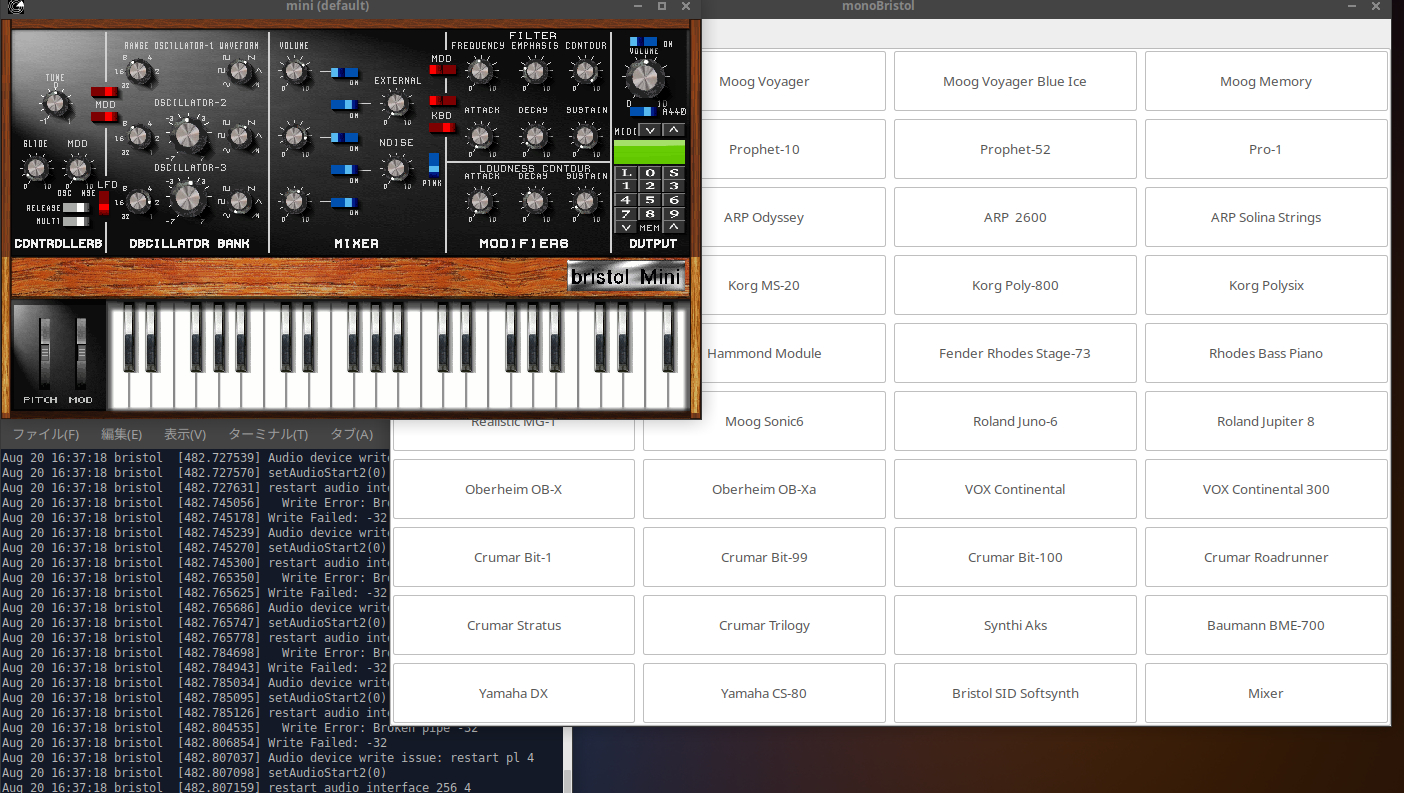This screenshot has width=1404, height=793.
Task: Click the Output master Volume knob
Action: 646,77
